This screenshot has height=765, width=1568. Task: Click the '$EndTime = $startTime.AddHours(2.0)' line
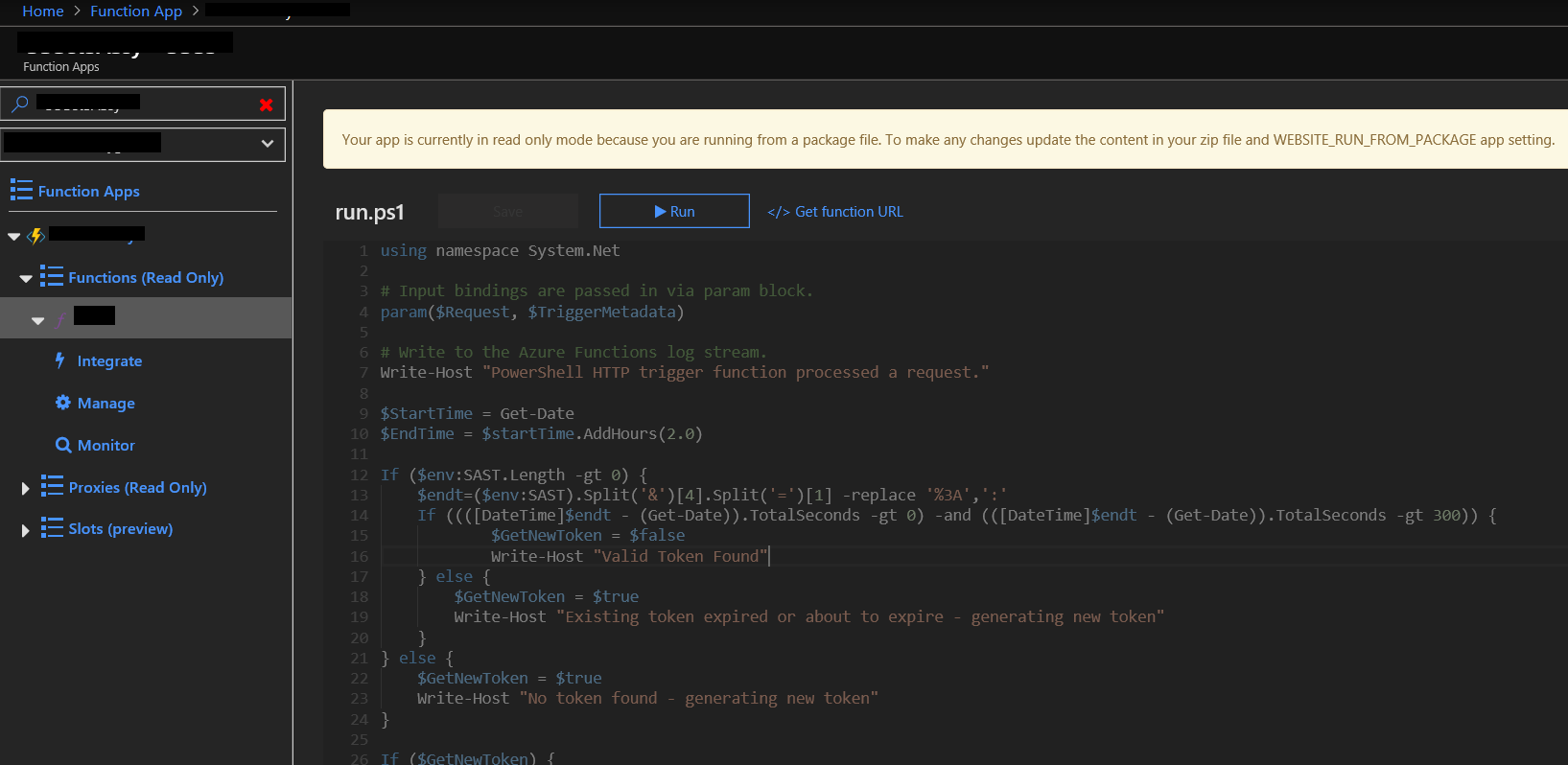tap(541, 434)
